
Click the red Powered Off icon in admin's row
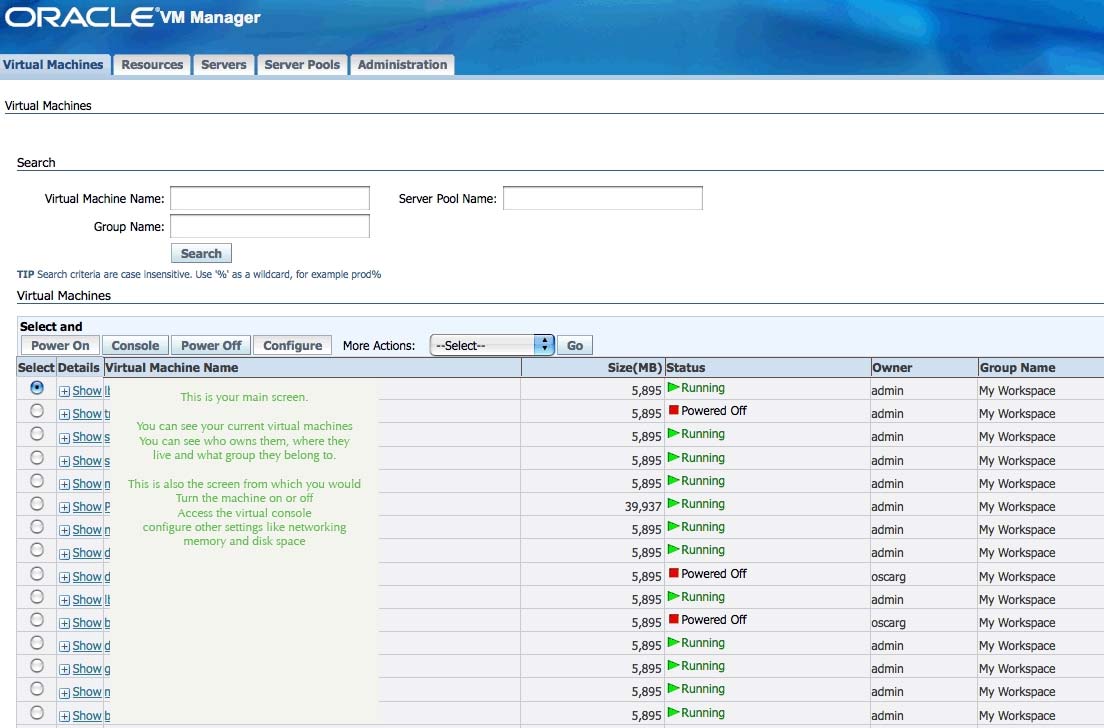[674, 410]
